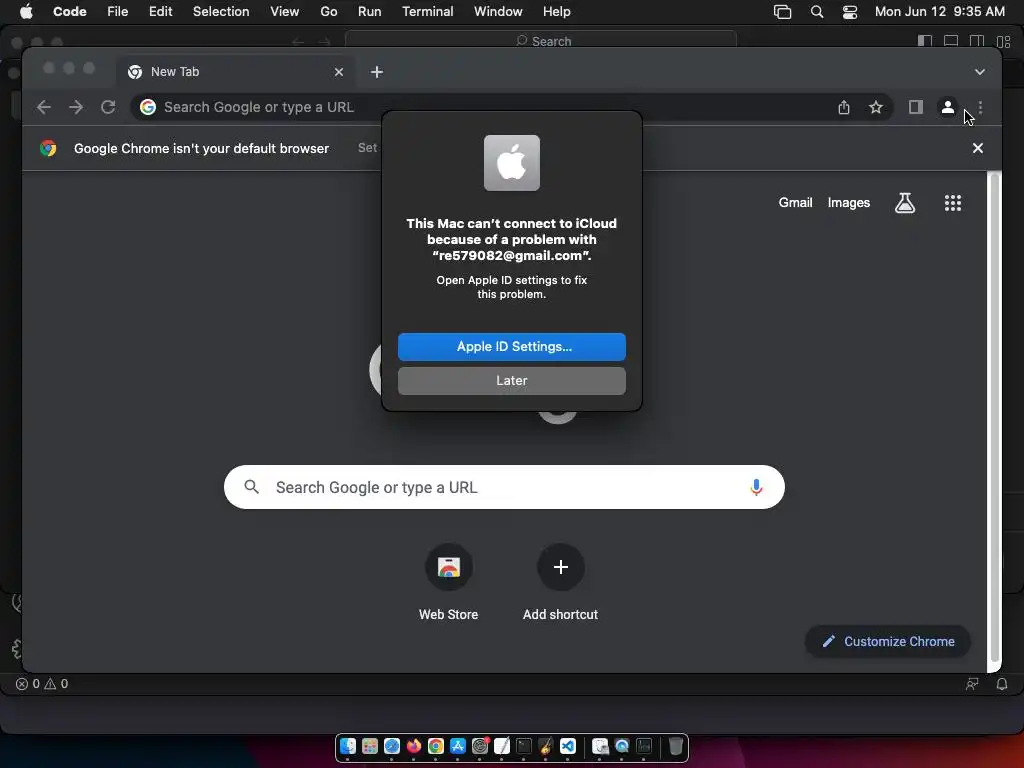This screenshot has height=768, width=1024.
Task: Click the date and time in menu bar
Action: [x=940, y=12]
